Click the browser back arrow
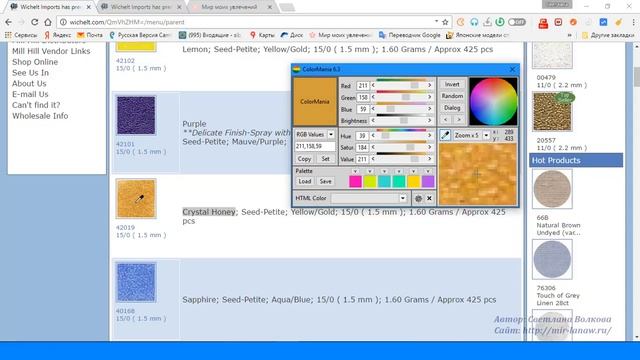Viewport: 640px width, 360px height. (x=9, y=22)
